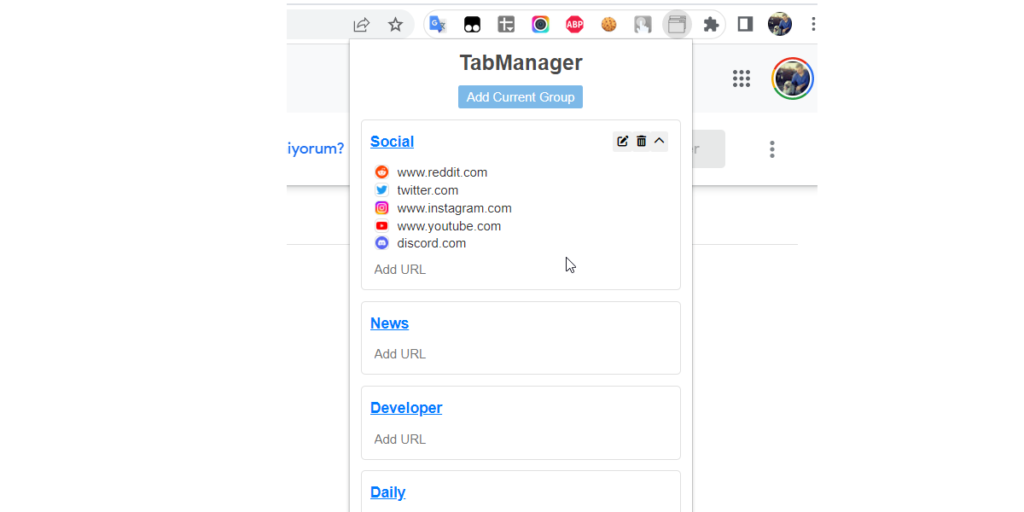Bookmark this page with star icon
Screen dimensions: 1024x512
tap(395, 25)
